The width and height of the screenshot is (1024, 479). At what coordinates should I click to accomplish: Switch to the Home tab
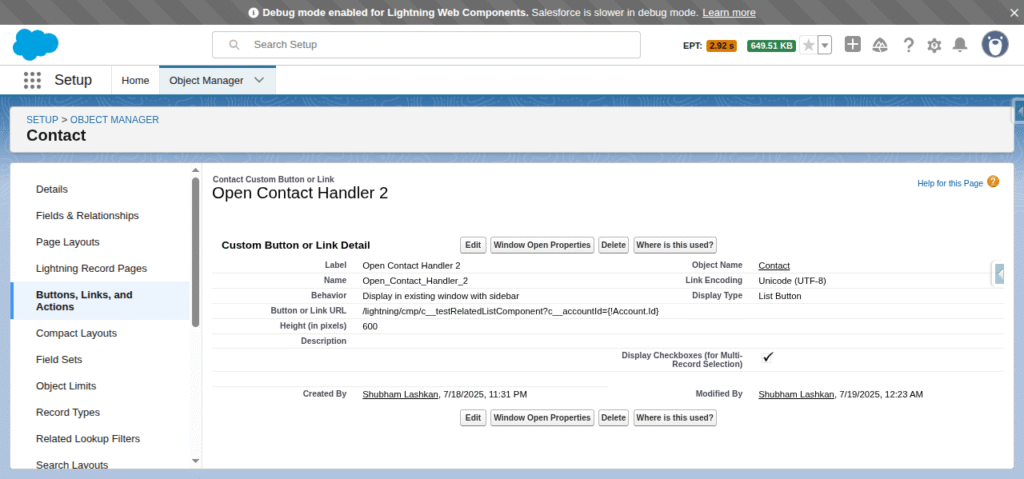point(135,80)
